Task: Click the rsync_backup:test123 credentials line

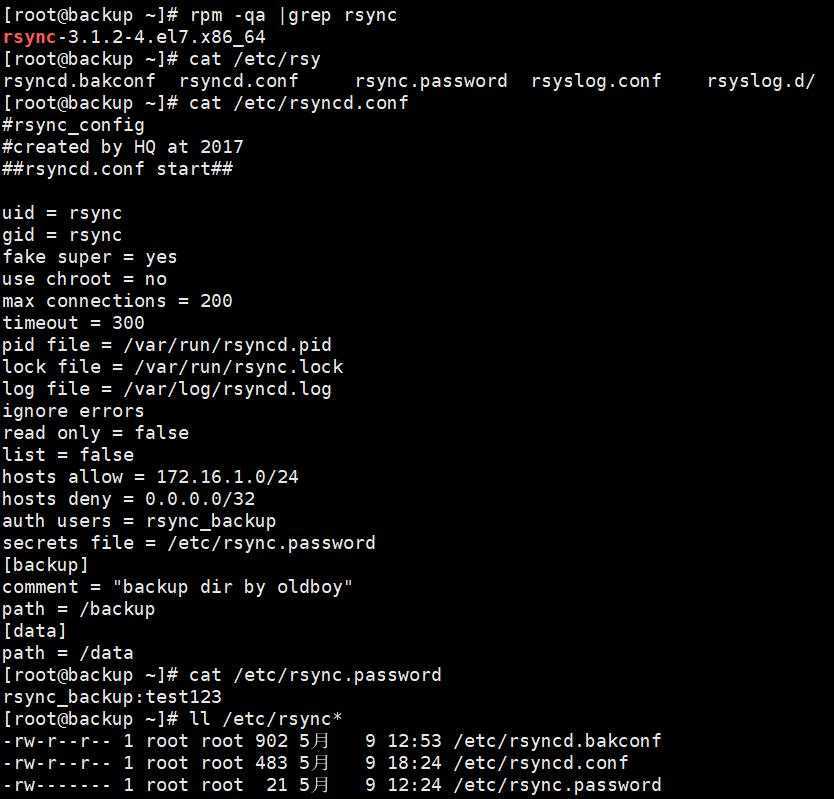Action: (112, 697)
